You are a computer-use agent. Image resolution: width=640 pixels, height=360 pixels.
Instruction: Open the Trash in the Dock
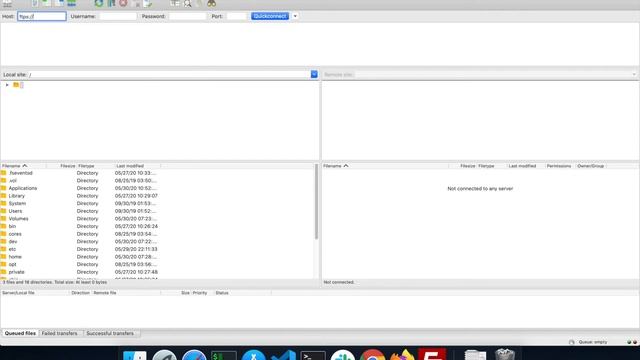pyautogui.click(x=505, y=354)
